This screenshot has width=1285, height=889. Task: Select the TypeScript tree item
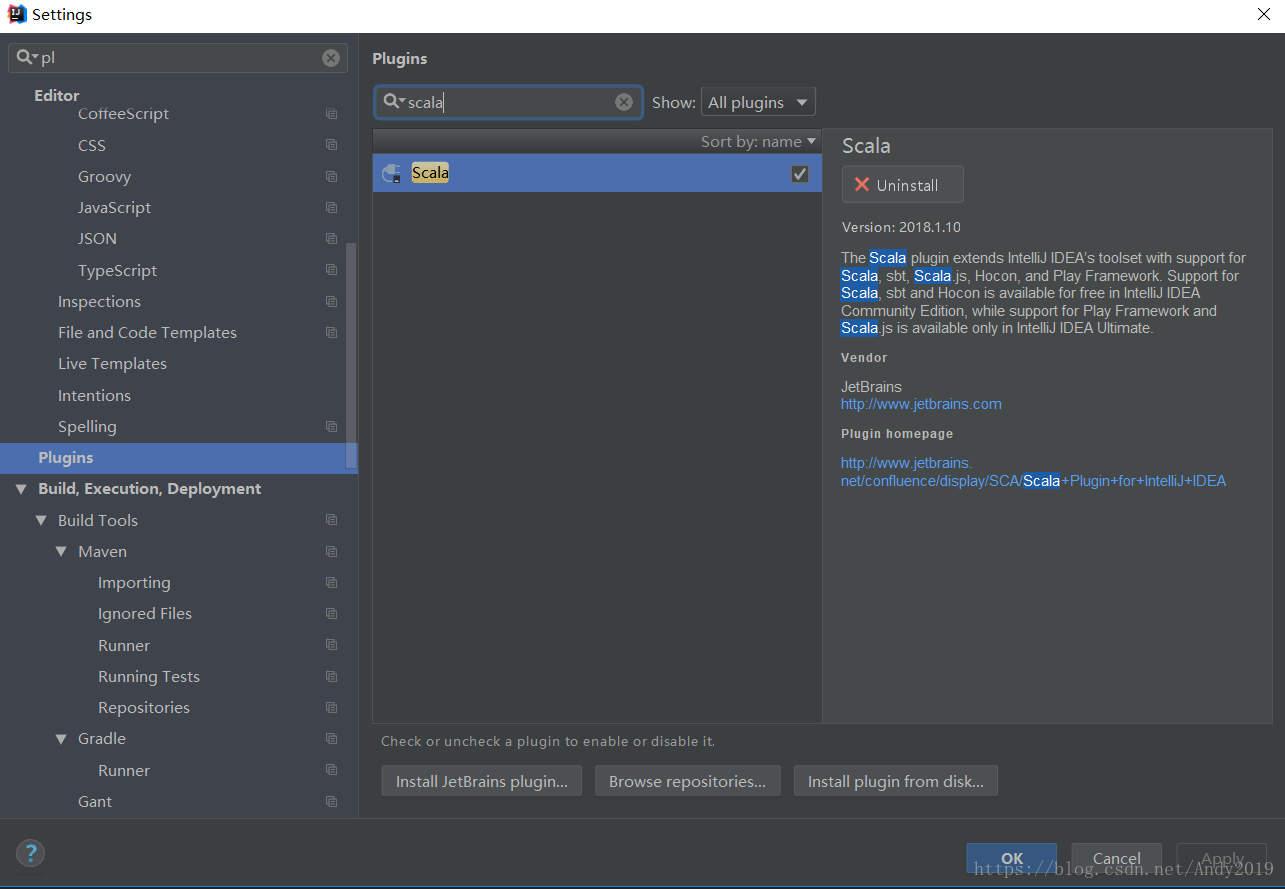[x=117, y=271]
